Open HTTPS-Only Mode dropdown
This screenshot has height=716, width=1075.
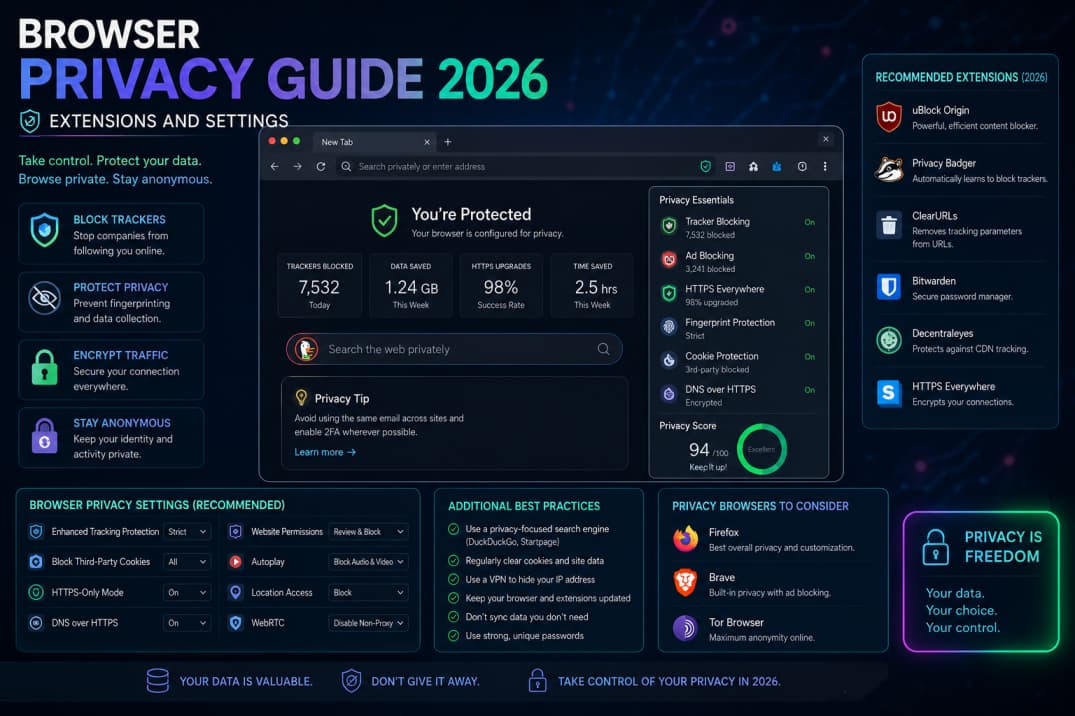pos(187,593)
